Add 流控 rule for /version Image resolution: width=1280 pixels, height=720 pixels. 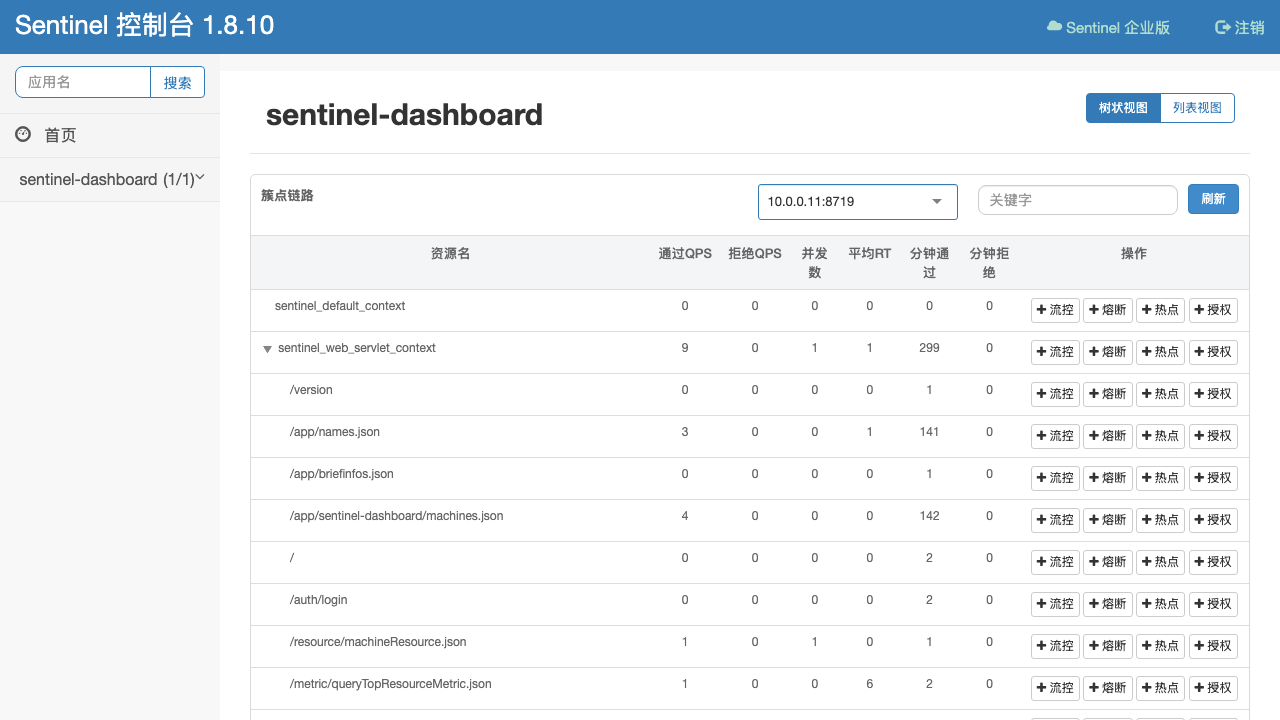tap(1055, 394)
